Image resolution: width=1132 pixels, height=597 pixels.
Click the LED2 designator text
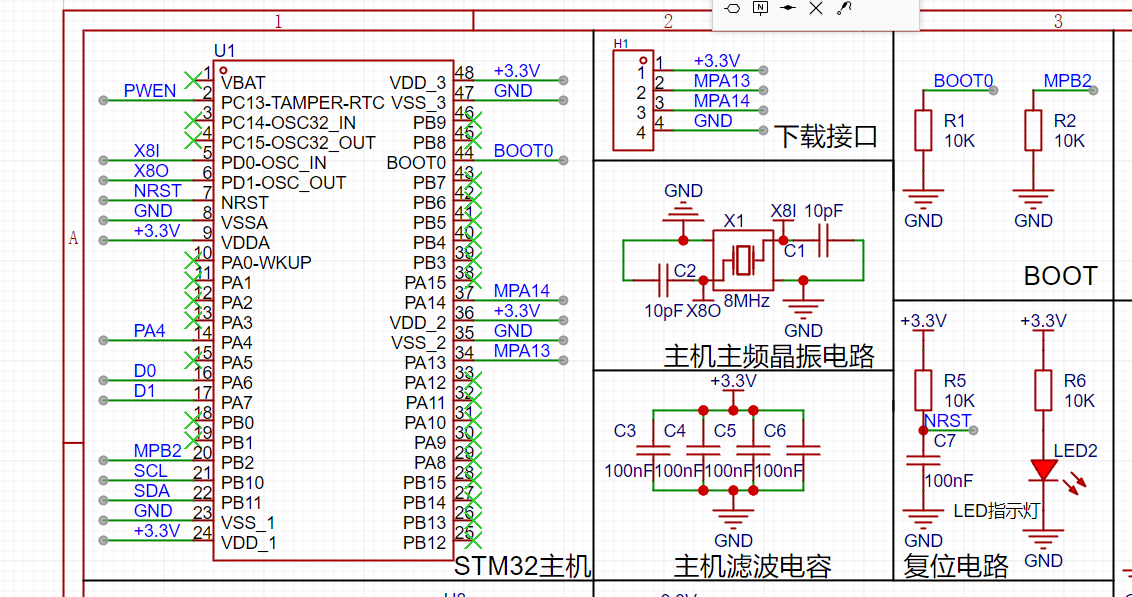pyautogui.click(x=1076, y=451)
